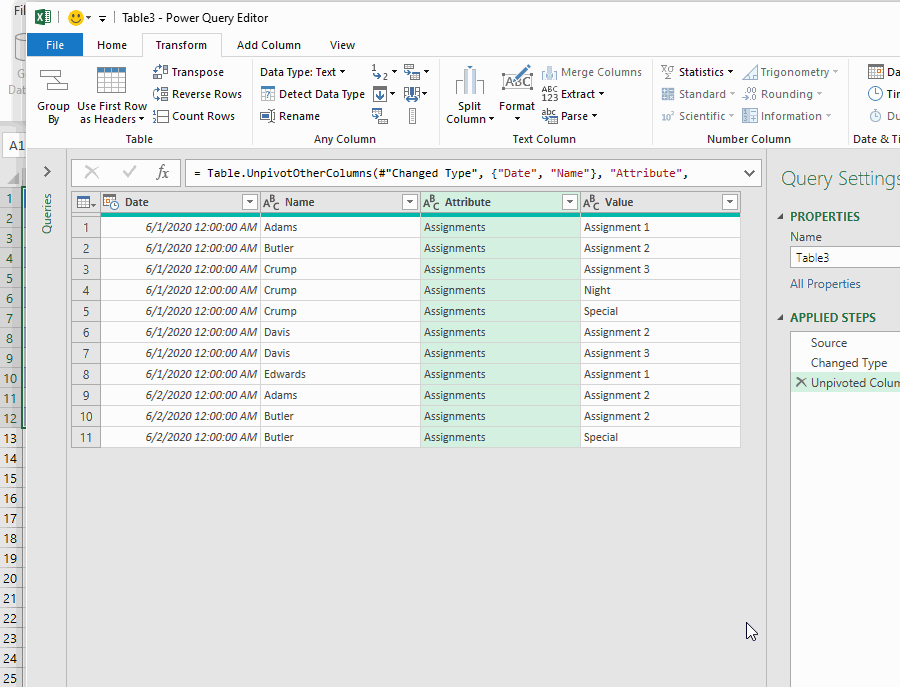Switch to the Add Column ribbon tab
Viewport: 900px width, 687px height.
(267, 45)
